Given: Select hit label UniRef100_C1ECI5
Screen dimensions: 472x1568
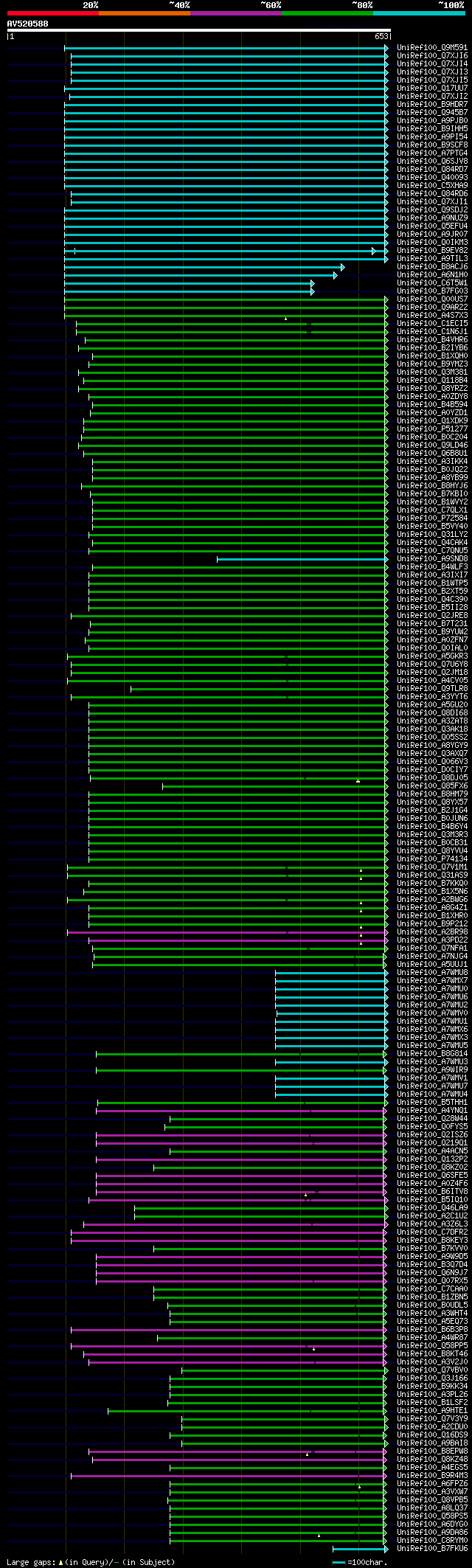Looking at the screenshot, I should (x=432, y=324).
